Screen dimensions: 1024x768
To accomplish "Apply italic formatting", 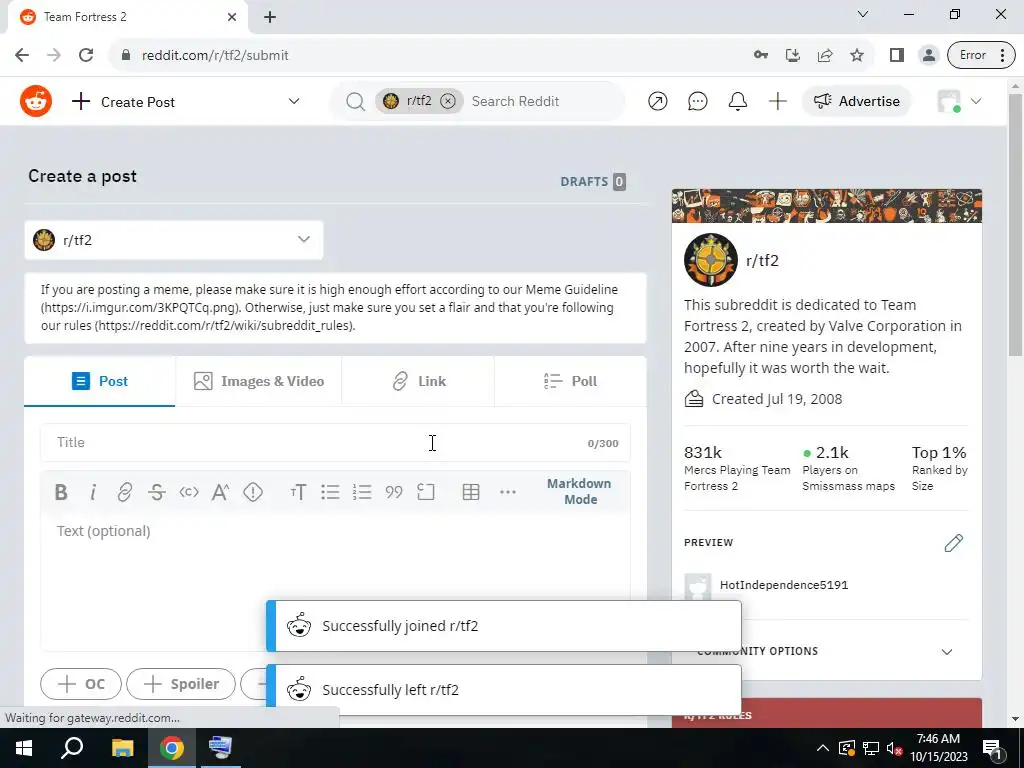I will 93,492.
